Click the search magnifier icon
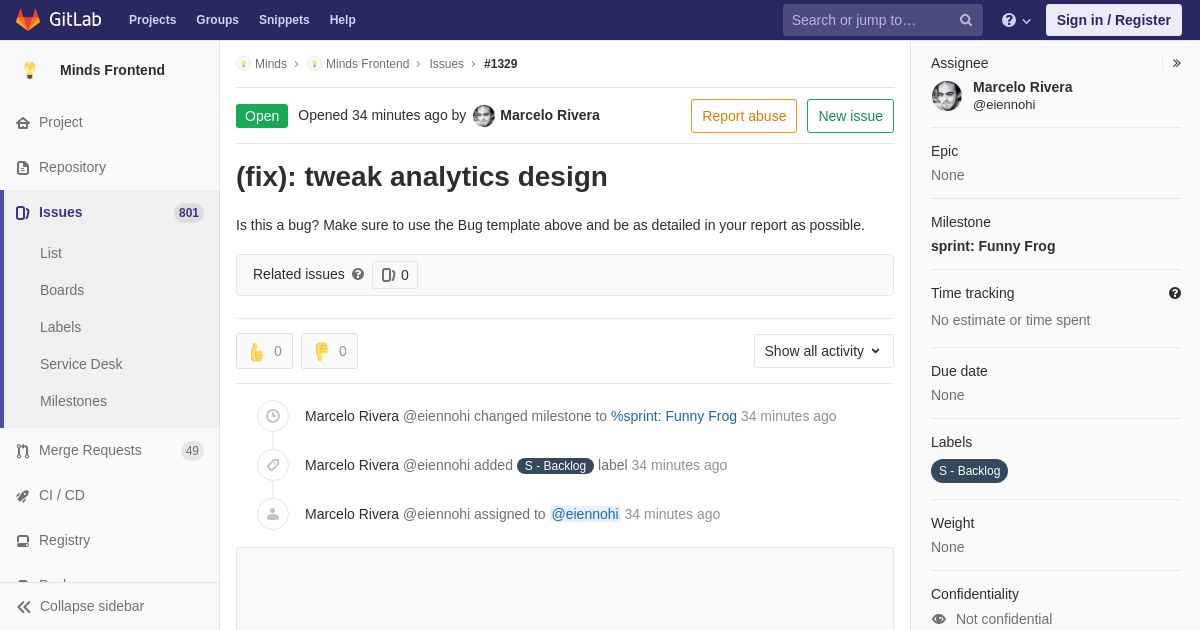The width and height of the screenshot is (1200, 630). [966, 20]
